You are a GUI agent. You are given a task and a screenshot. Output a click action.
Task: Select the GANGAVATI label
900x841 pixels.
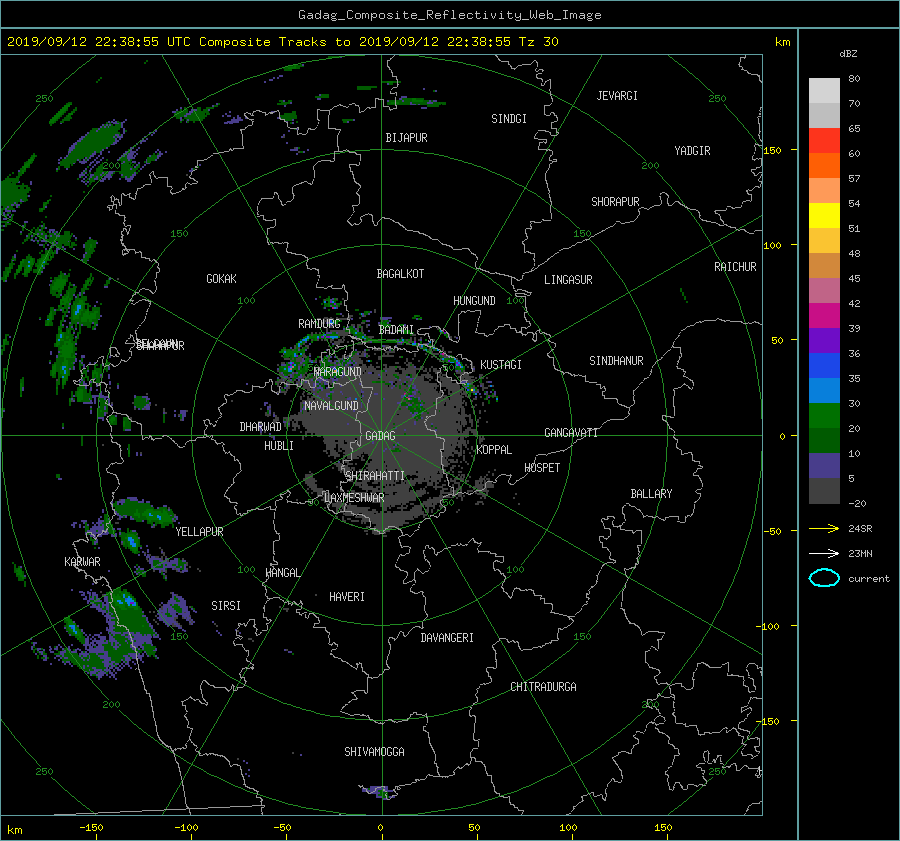pyautogui.click(x=571, y=432)
